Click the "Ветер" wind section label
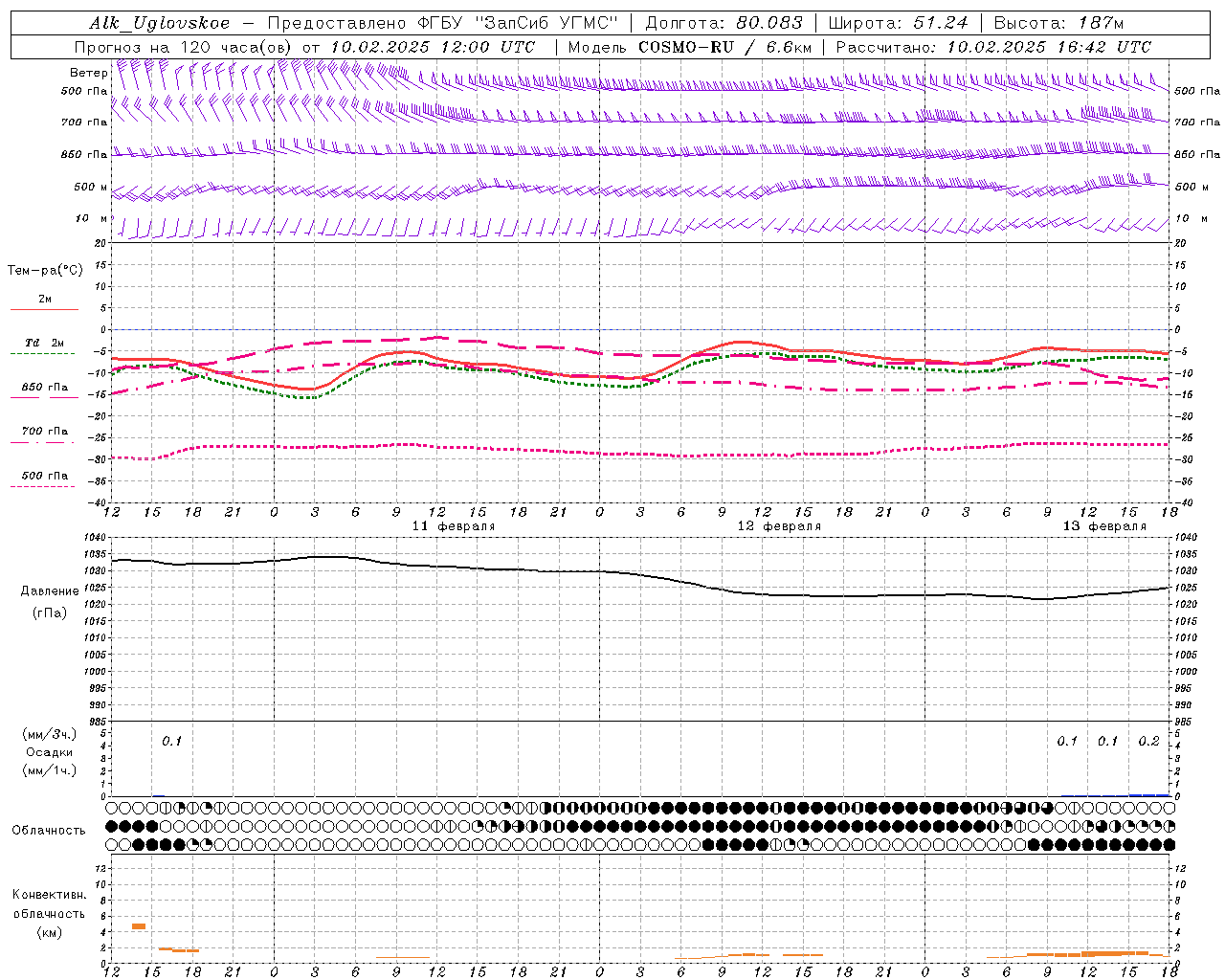 [88, 73]
